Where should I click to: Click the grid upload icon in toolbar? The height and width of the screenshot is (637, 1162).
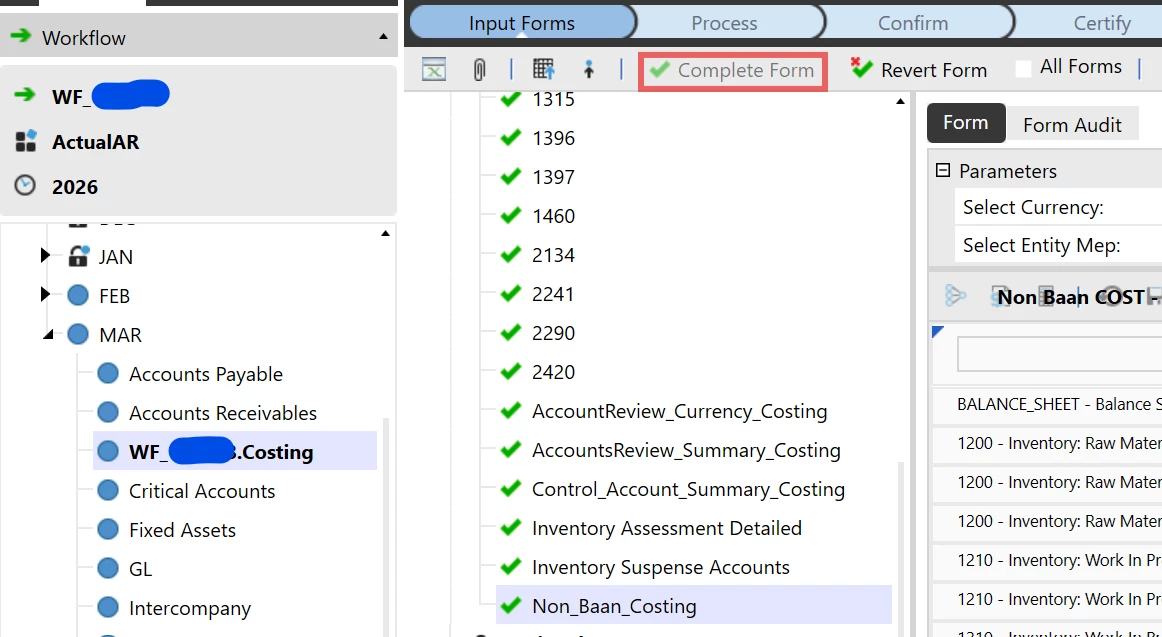[x=544, y=70]
